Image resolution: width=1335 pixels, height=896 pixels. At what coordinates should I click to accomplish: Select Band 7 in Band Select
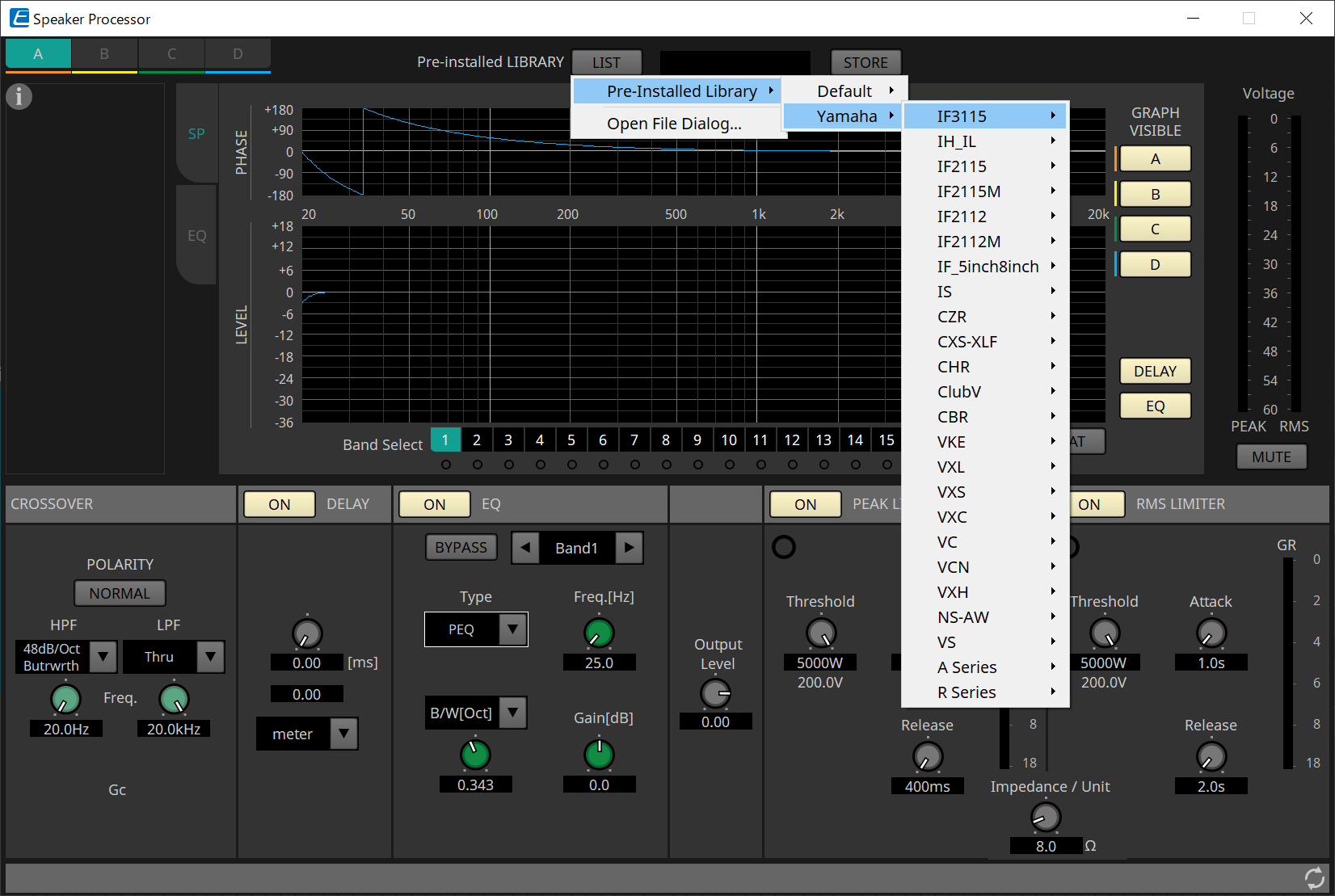[634, 440]
